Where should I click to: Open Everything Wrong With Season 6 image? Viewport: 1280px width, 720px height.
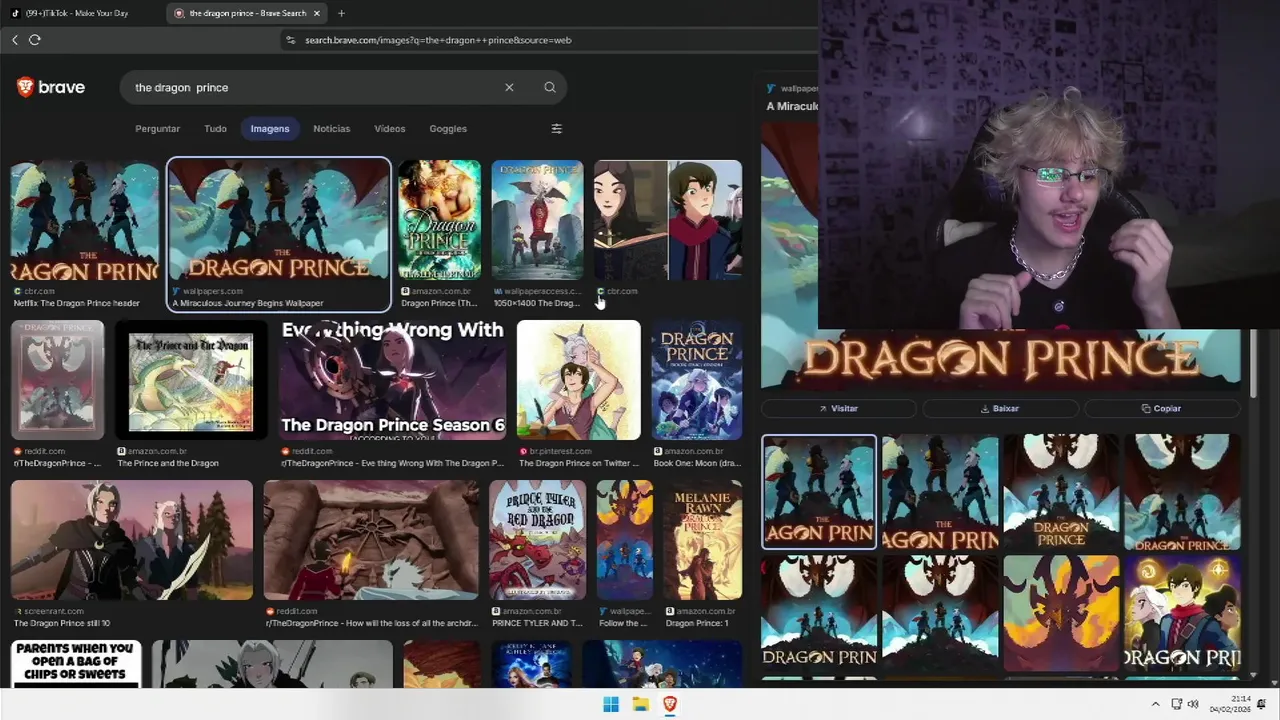[392, 380]
